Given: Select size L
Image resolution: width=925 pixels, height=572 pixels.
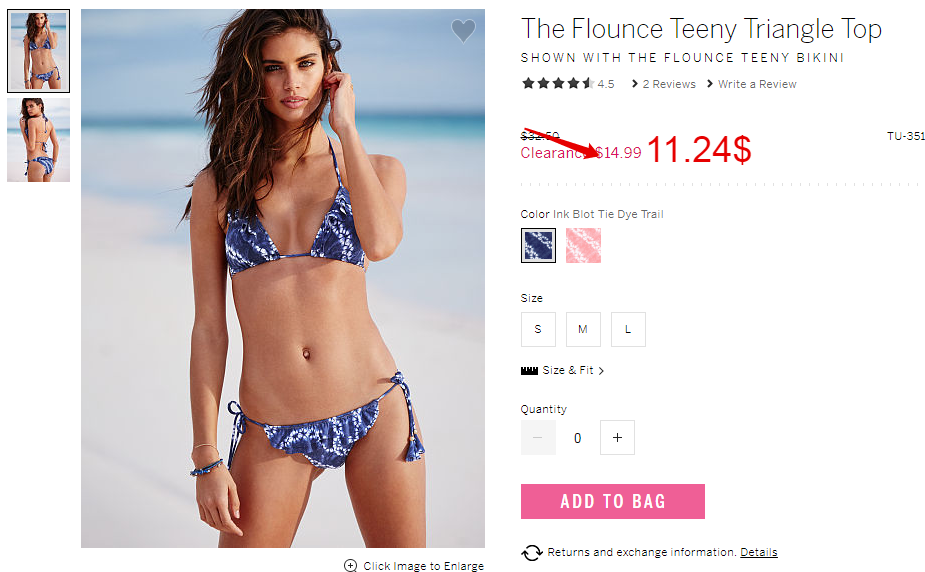Looking at the screenshot, I should click(x=628, y=329).
